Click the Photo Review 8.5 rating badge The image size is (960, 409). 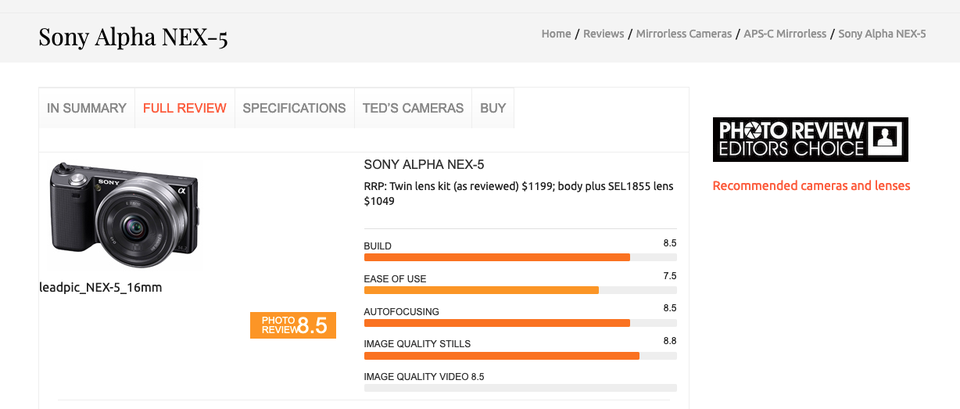click(x=293, y=325)
